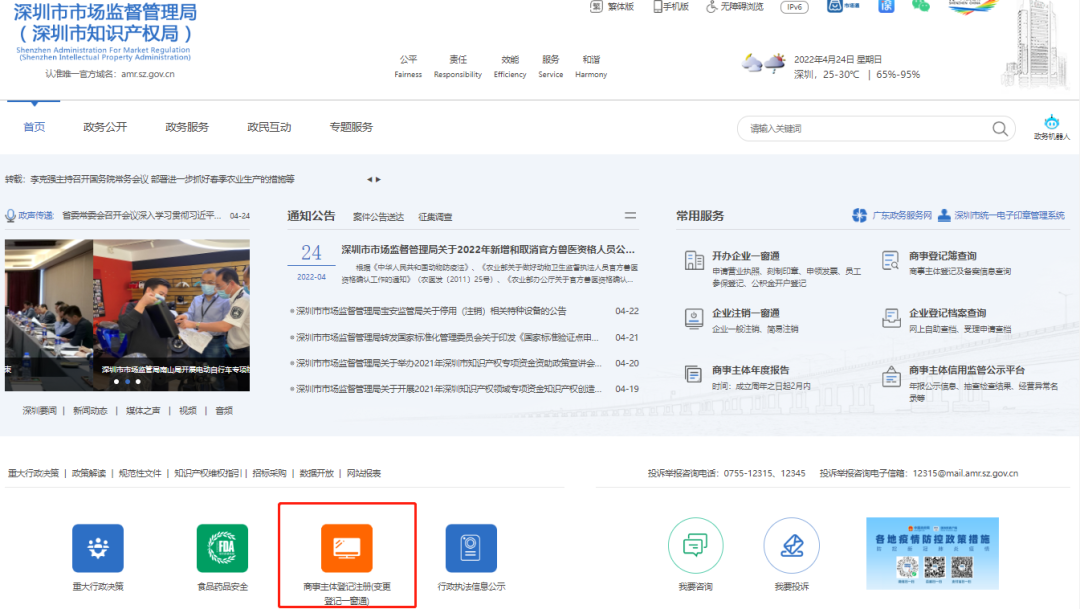The image size is (1080, 609).
Task: Click the search magnifier icon
Action: tap(999, 129)
